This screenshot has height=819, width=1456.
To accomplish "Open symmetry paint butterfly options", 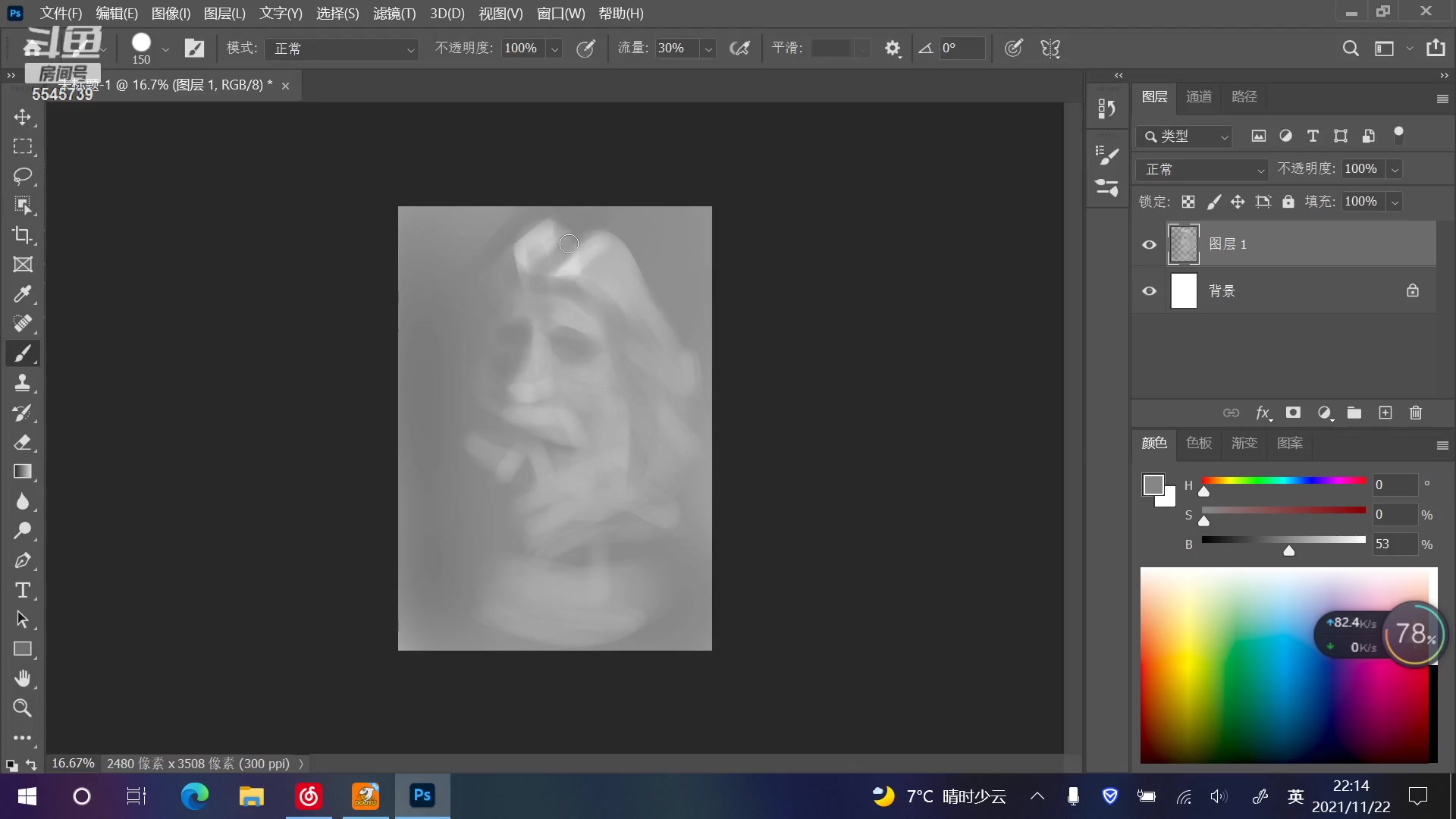I will (1050, 49).
